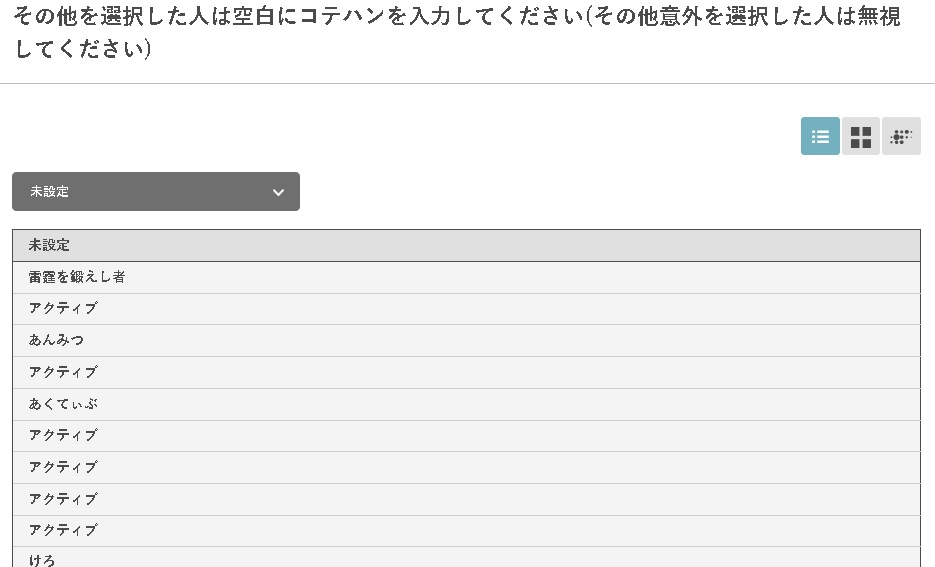The width and height of the screenshot is (935, 567).
Task: Select the アクティブ row directly under 雷霆を鍛えし者
Action: [466, 309]
